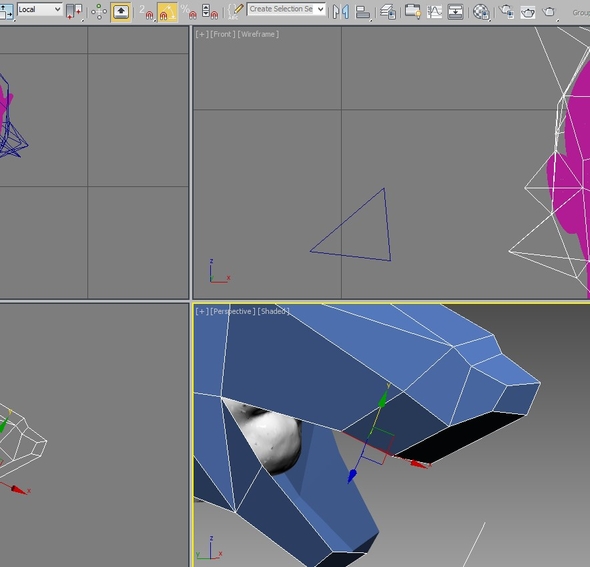Toggle Percent Snap magnet icon
The width and height of the screenshot is (590, 567).
coord(189,12)
